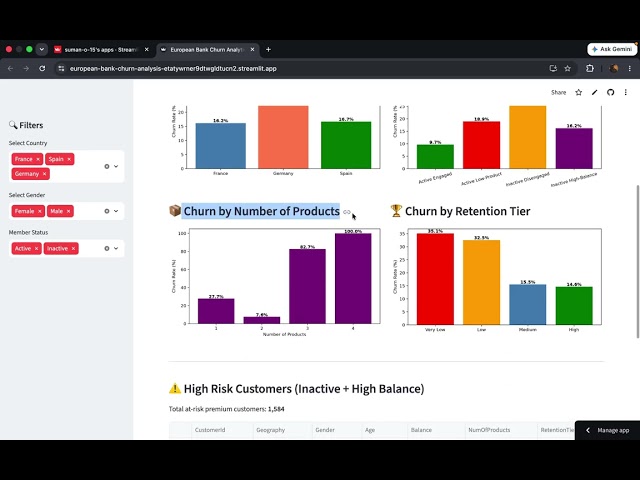Remove the Spain country tag
This screenshot has width=640, height=480.
[69, 159]
